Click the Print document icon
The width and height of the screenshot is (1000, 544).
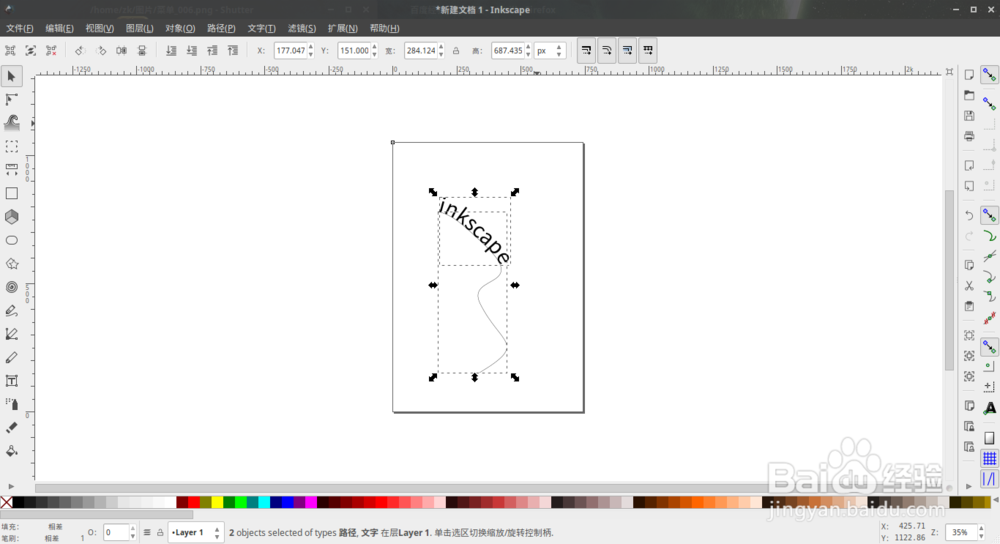969,136
